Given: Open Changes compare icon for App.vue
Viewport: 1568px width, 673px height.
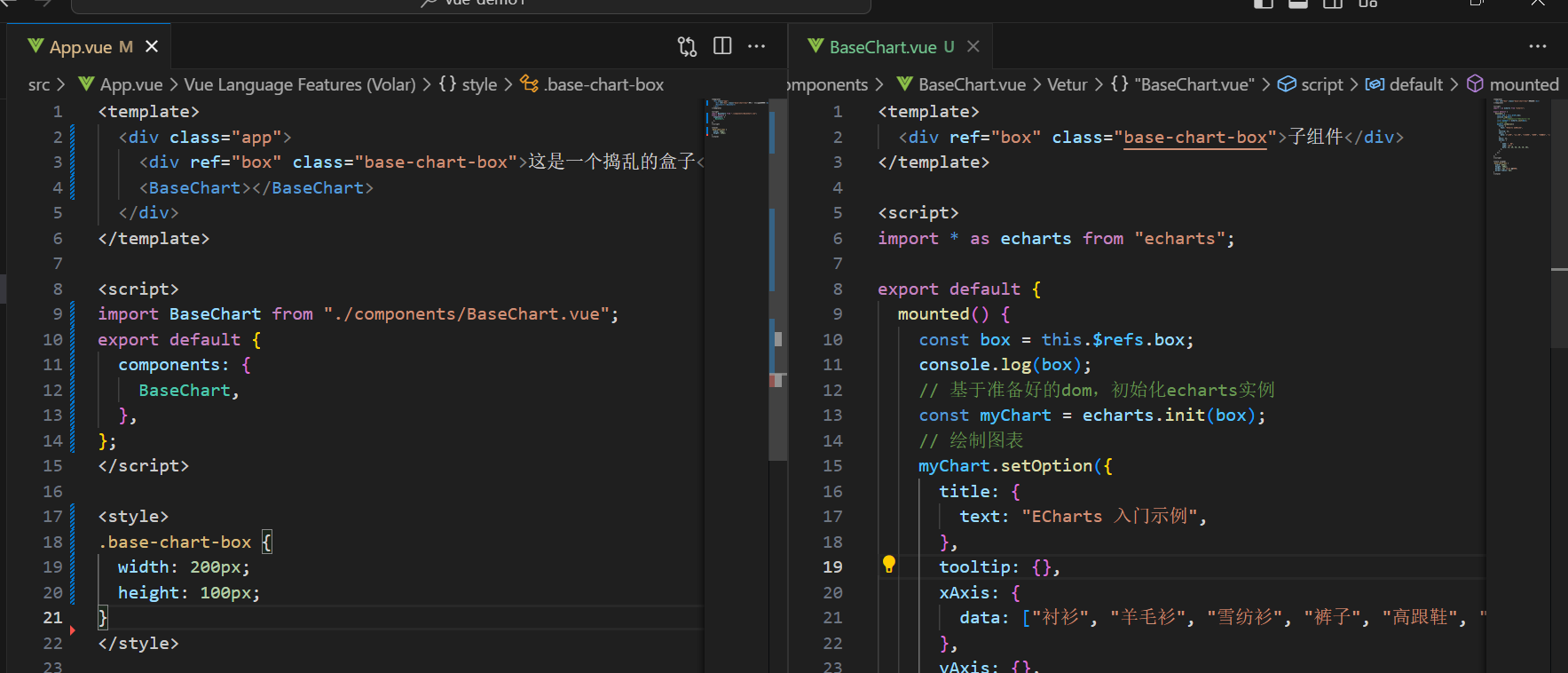Looking at the screenshot, I should click(687, 46).
